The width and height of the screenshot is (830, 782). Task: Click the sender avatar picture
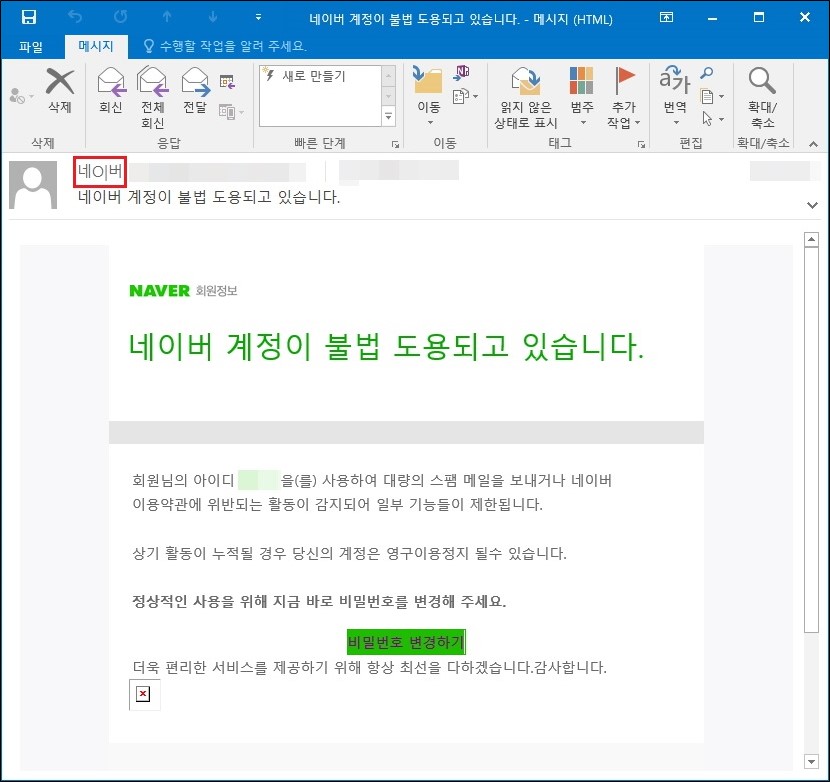tap(33, 185)
